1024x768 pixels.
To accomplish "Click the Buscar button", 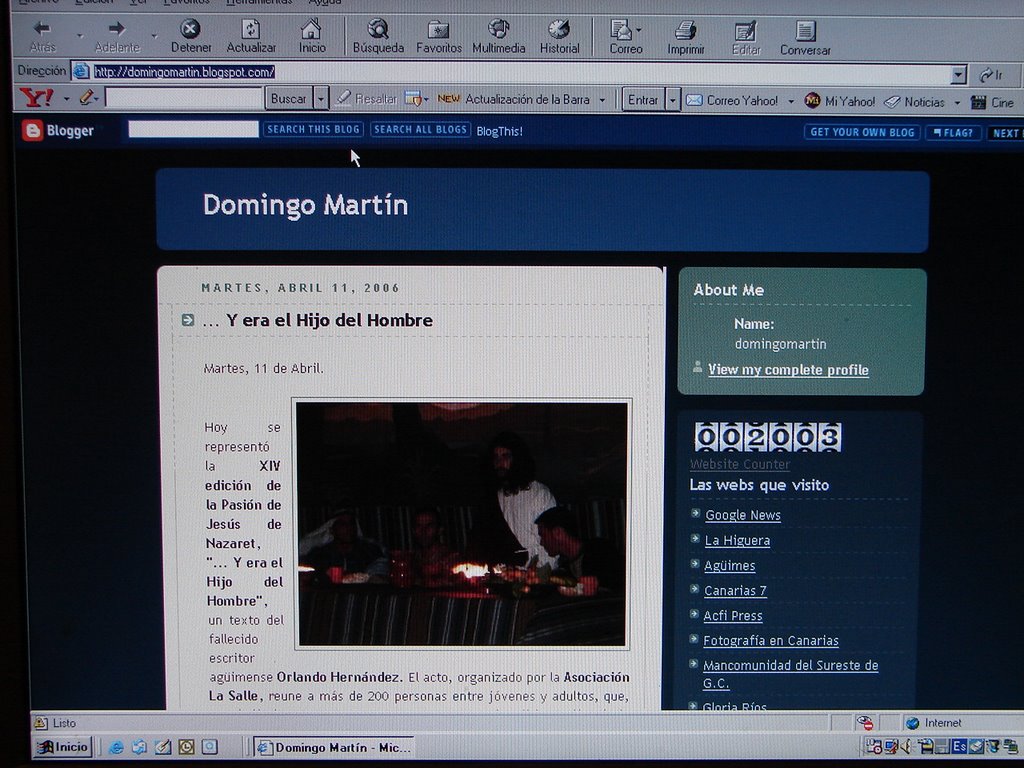I will click(x=288, y=99).
